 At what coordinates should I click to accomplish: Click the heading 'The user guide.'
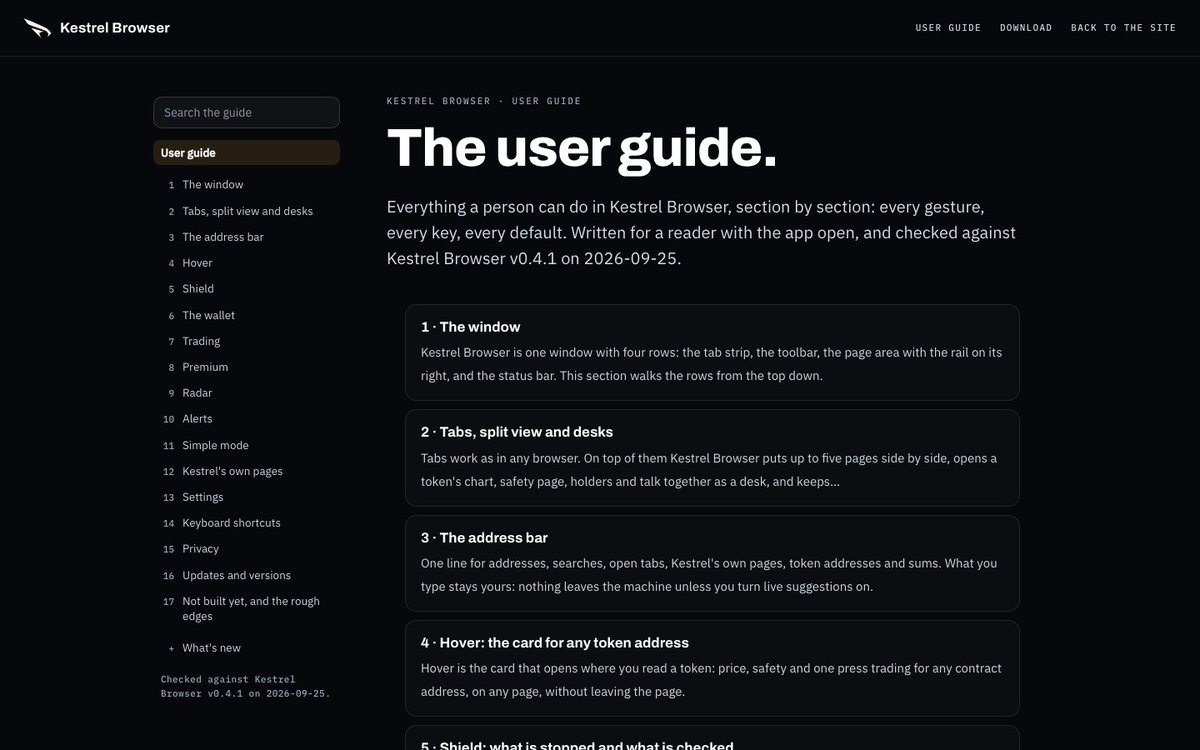coord(582,148)
